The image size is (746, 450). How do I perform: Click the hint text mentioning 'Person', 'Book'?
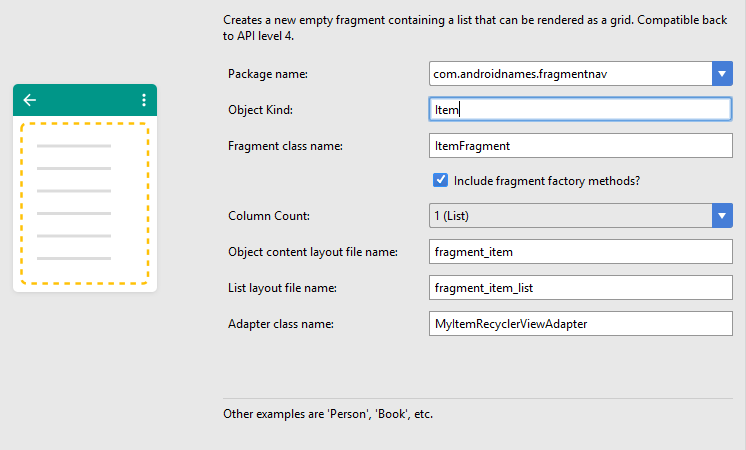tap(328, 414)
